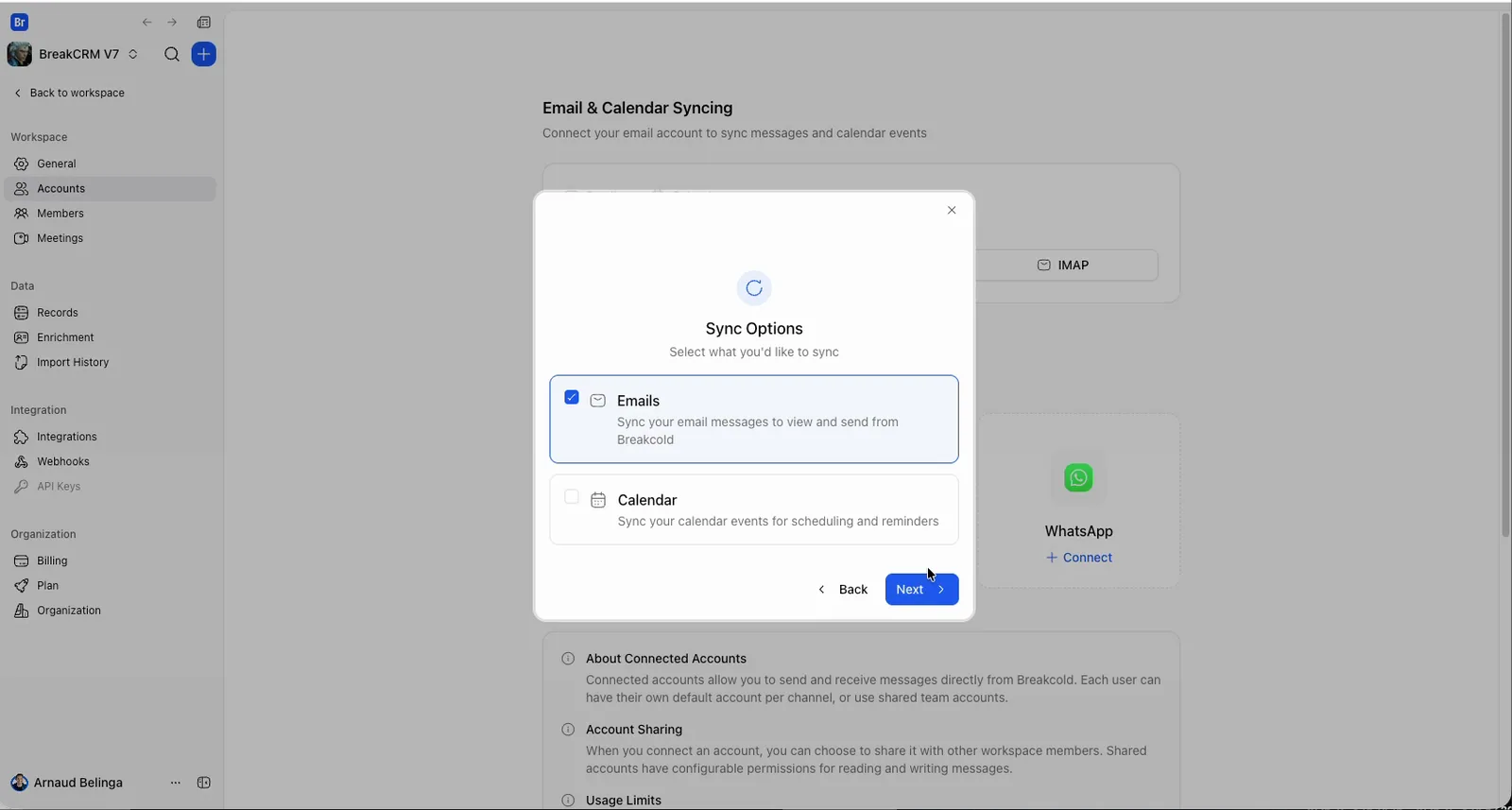Select the Calendar option card description
The image size is (1512, 810).
click(x=779, y=522)
